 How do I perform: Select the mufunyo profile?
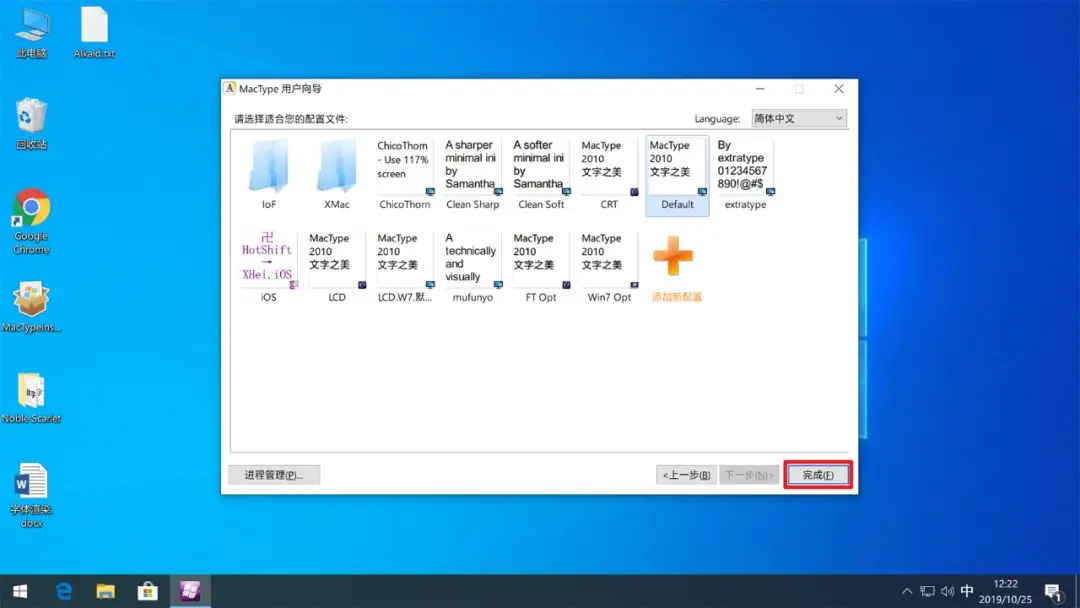[x=471, y=265]
